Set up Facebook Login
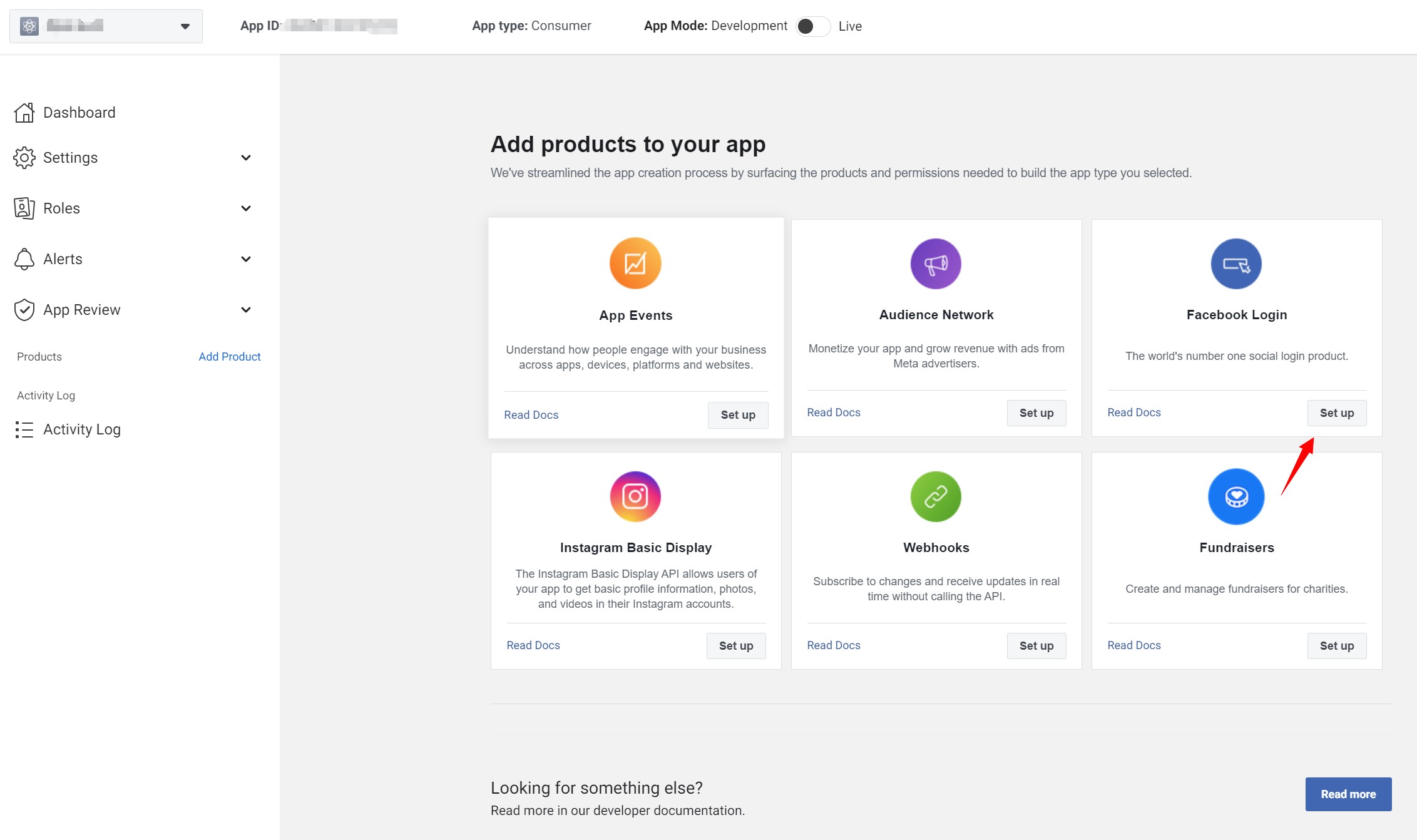1417x840 pixels. [1337, 413]
